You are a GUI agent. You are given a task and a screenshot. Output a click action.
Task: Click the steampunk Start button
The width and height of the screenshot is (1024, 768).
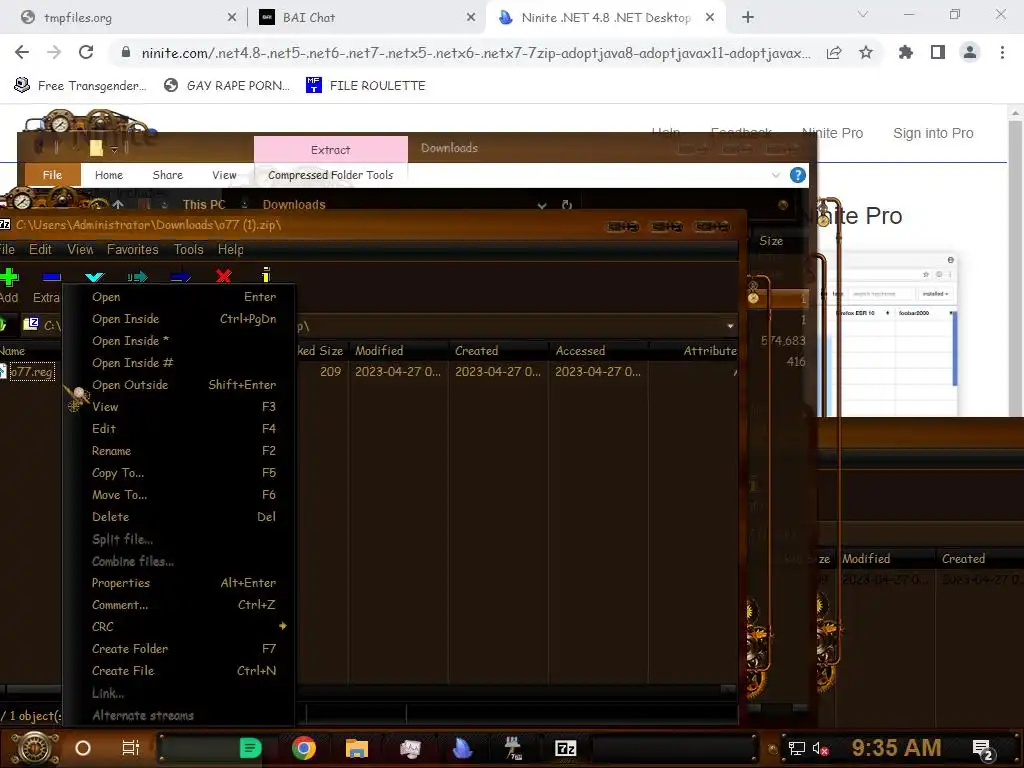point(33,748)
